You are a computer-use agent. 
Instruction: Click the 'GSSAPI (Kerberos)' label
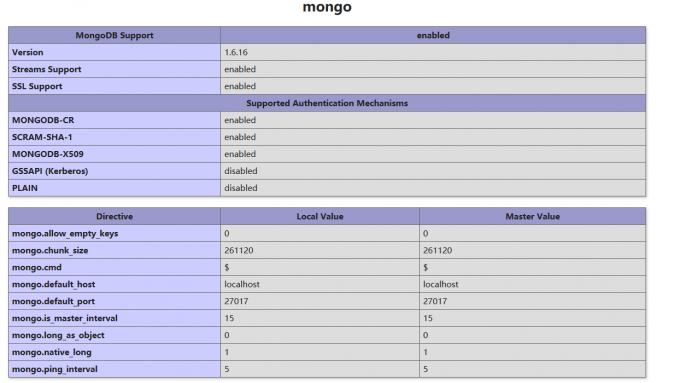[x=50, y=171]
